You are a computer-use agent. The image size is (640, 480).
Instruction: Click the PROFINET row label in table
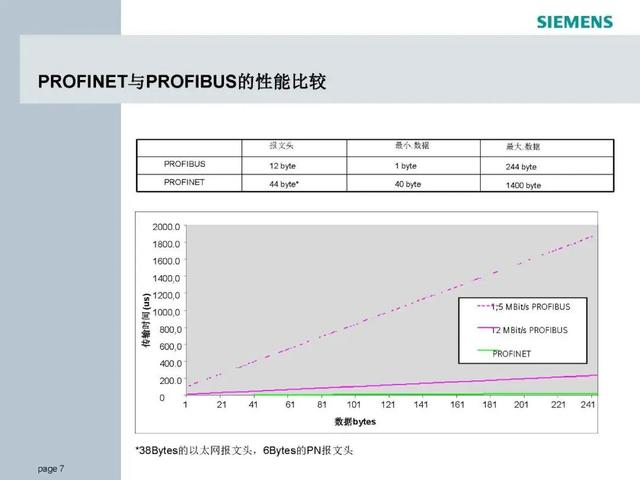click(184, 183)
